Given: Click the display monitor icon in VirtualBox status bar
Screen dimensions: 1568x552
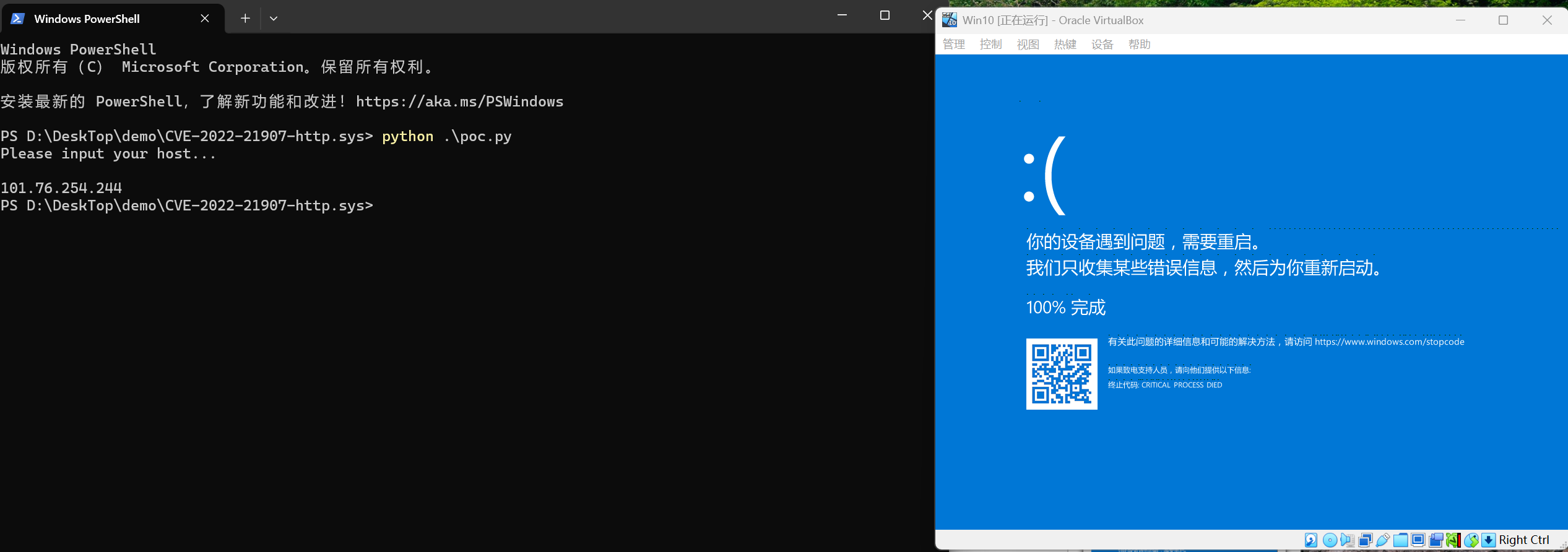Looking at the screenshot, I should coord(1418,540).
